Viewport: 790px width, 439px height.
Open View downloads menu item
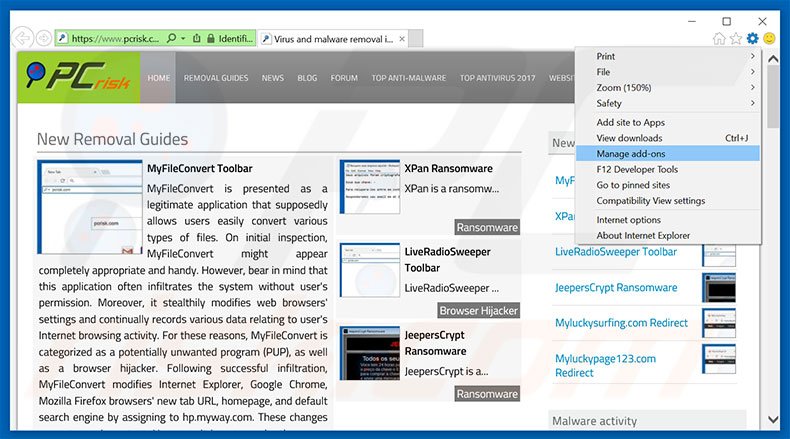pos(629,138)
